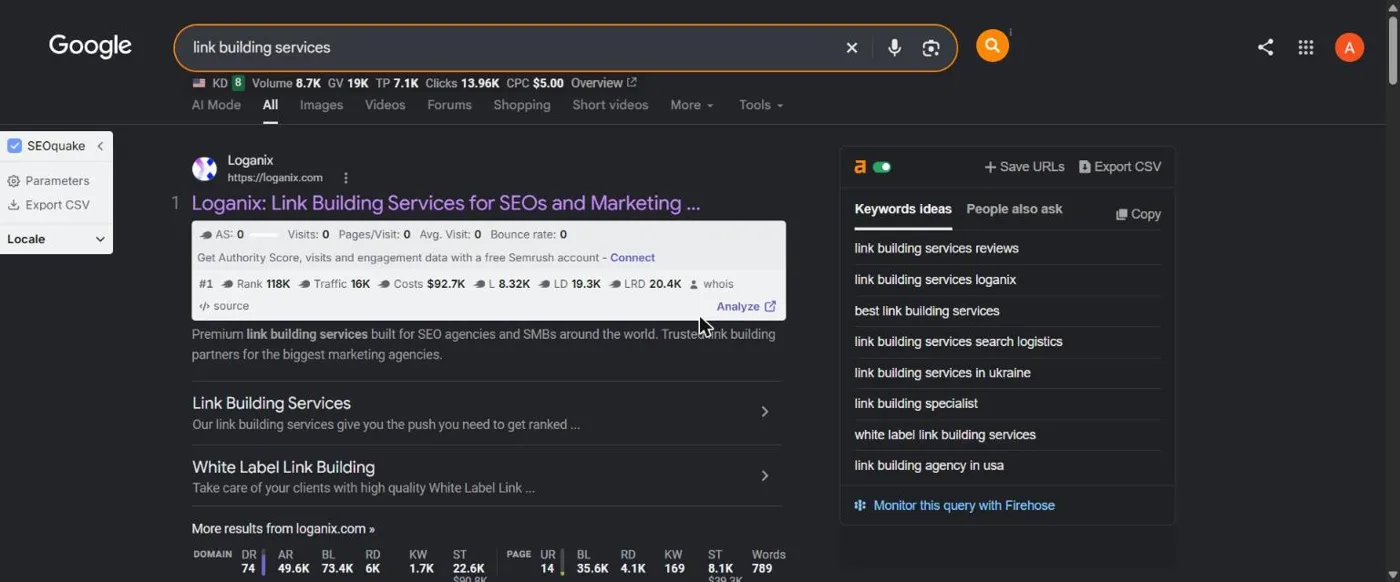Image resolution: width=1400 pixels, height=582 pixels.
Task: Toggle the Ahrefs toolbar green switch
Action: [882, 167]
